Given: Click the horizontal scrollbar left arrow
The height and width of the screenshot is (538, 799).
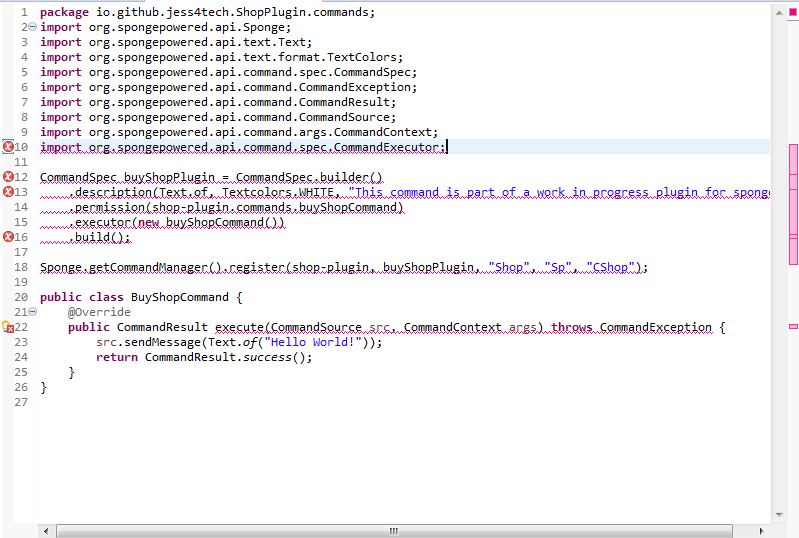Looking at the screenshot, I should point(46,531).
